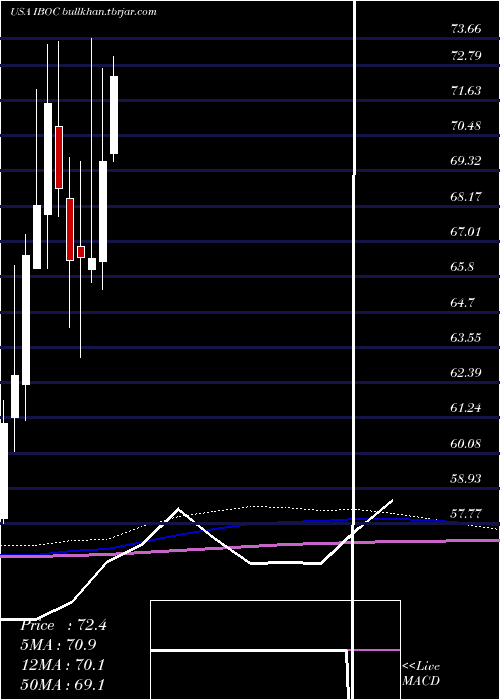Click the 62.39 price axis label
500x700 pixels.
coord(466,372)
